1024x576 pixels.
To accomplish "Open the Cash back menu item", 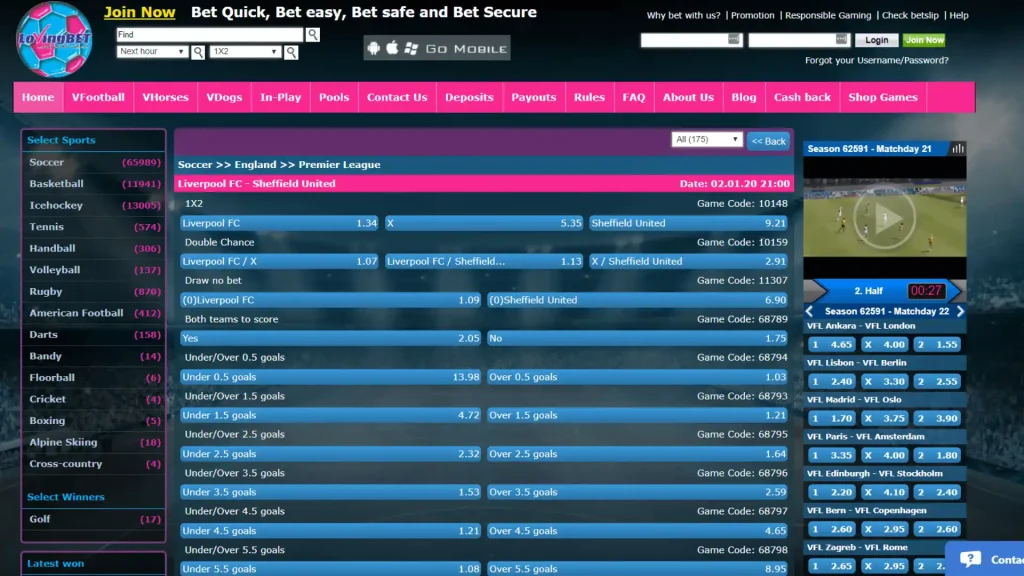I will (x=802, y=97).
